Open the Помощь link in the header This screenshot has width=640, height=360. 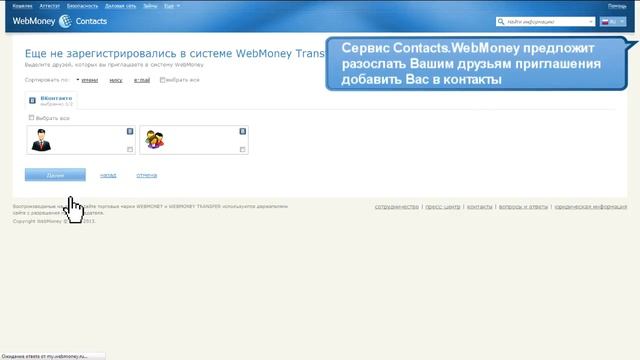click(617, 6)
